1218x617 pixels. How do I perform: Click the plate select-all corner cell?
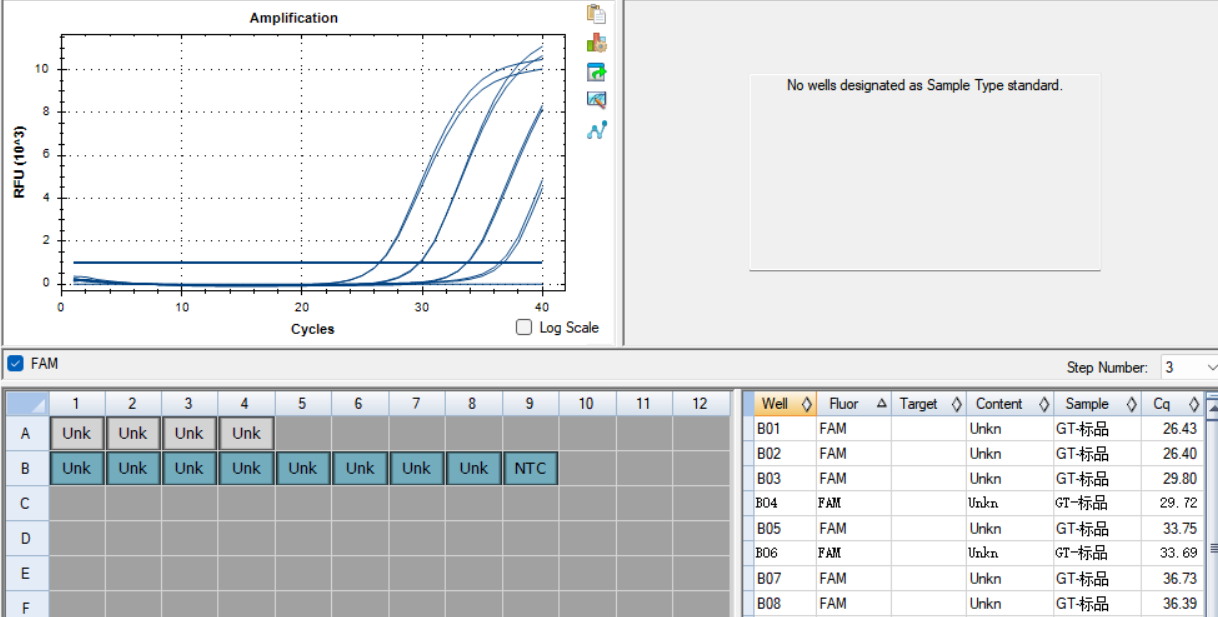(26, 403)
